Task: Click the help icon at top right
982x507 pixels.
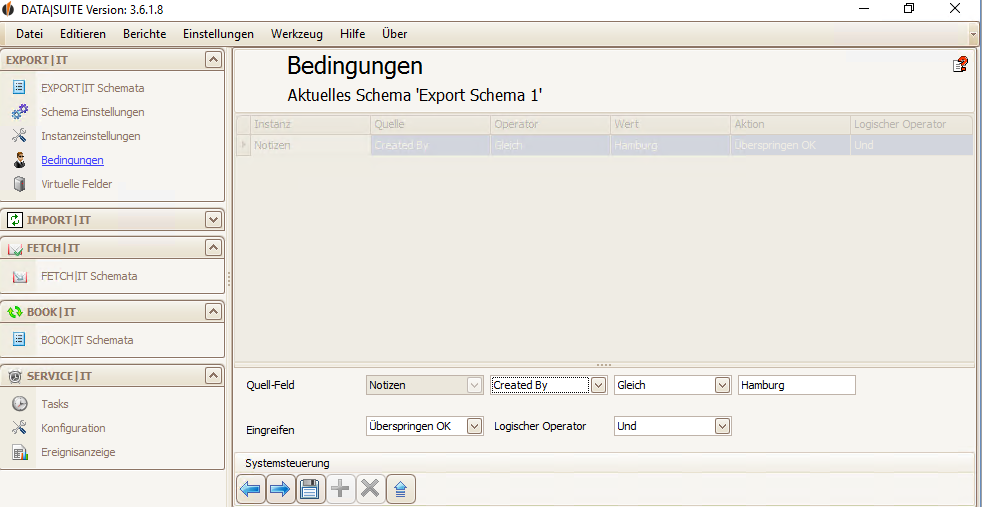Action: pyautogui.click(x=960, y=64)
